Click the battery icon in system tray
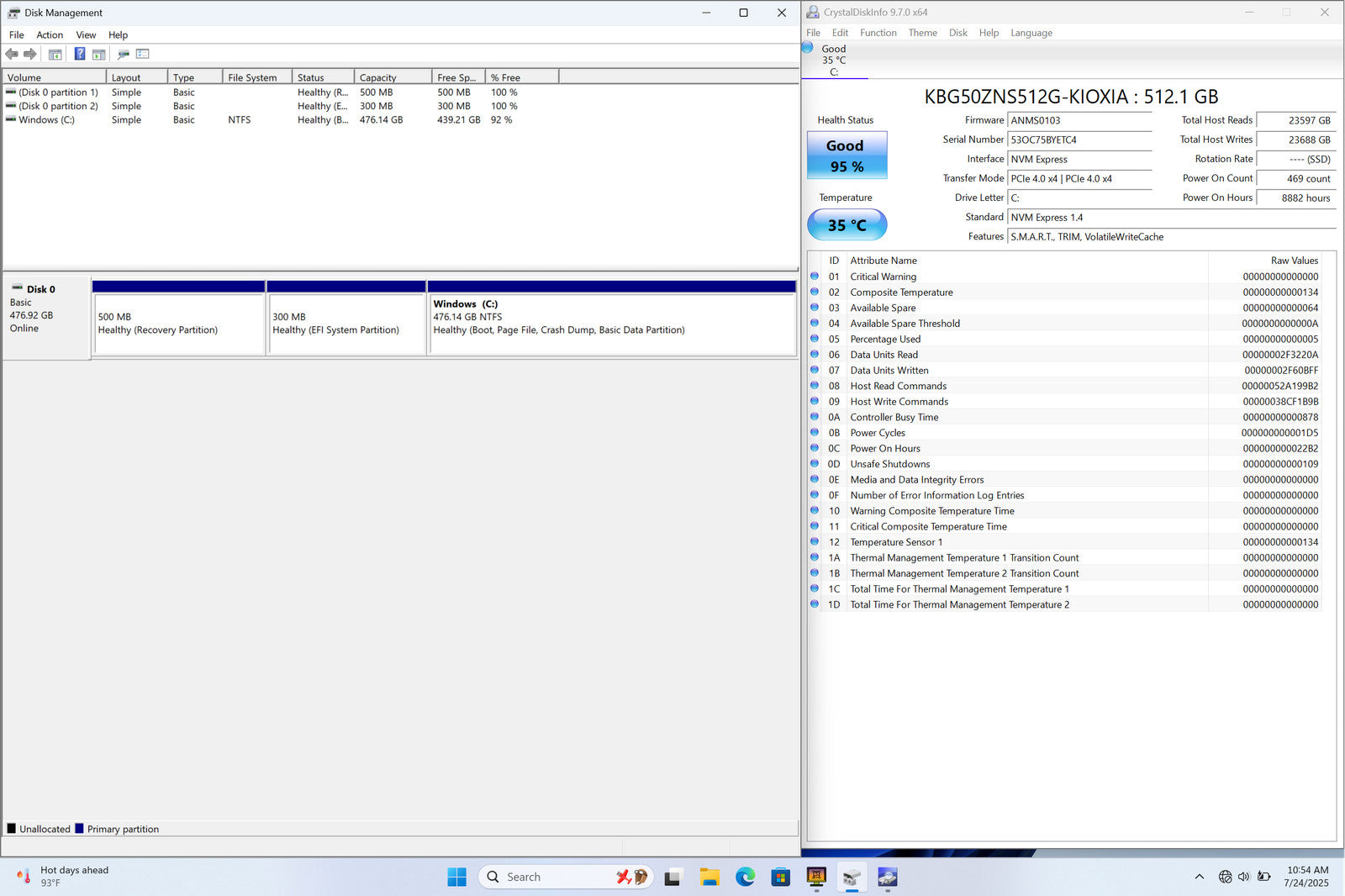 1263,877
